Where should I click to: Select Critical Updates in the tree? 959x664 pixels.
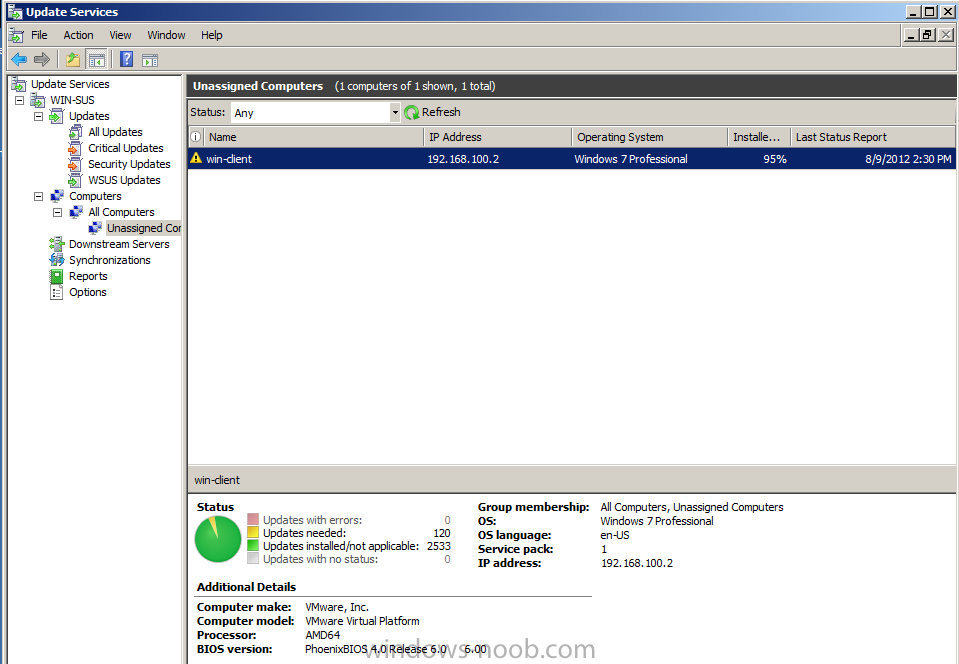pos(125,148)
